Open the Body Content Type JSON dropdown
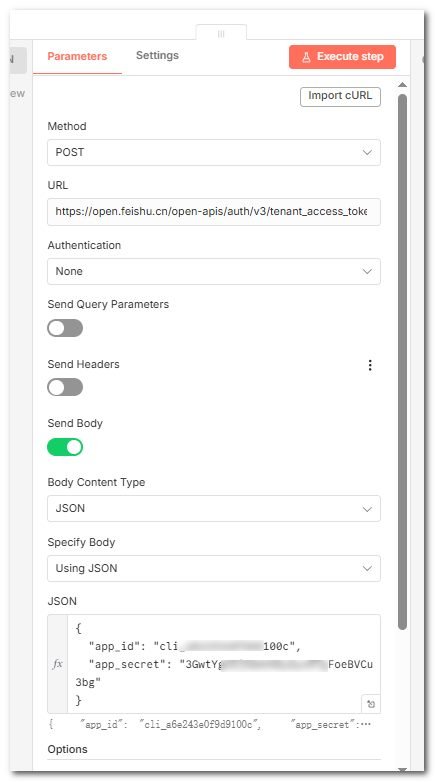This screenshot has width=435, height=782. [x=214, y=509]
